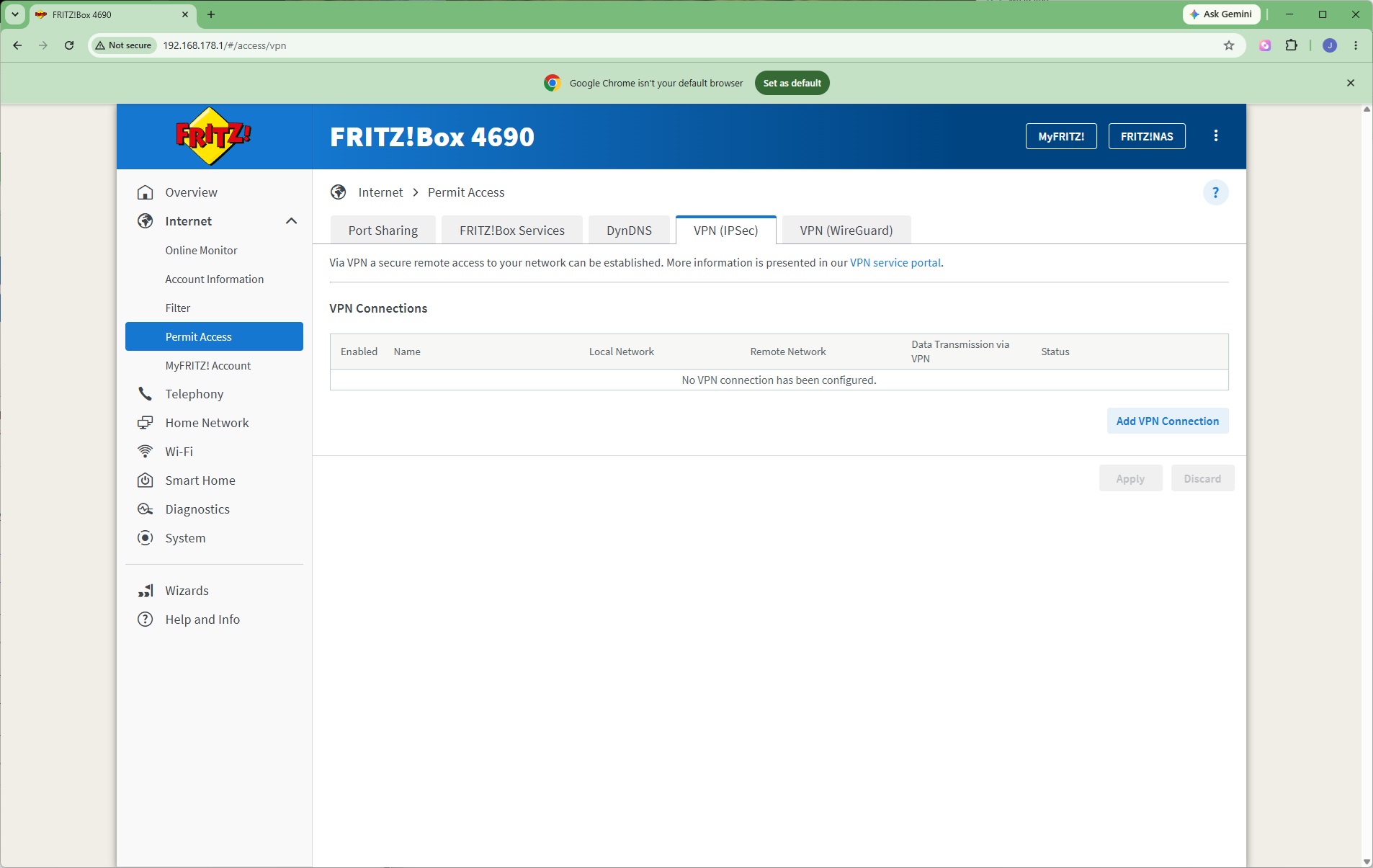Switch to the FRITZ!Box Services tab
This screenshot has height=868, width=1373.
click(x=512, y=231)
